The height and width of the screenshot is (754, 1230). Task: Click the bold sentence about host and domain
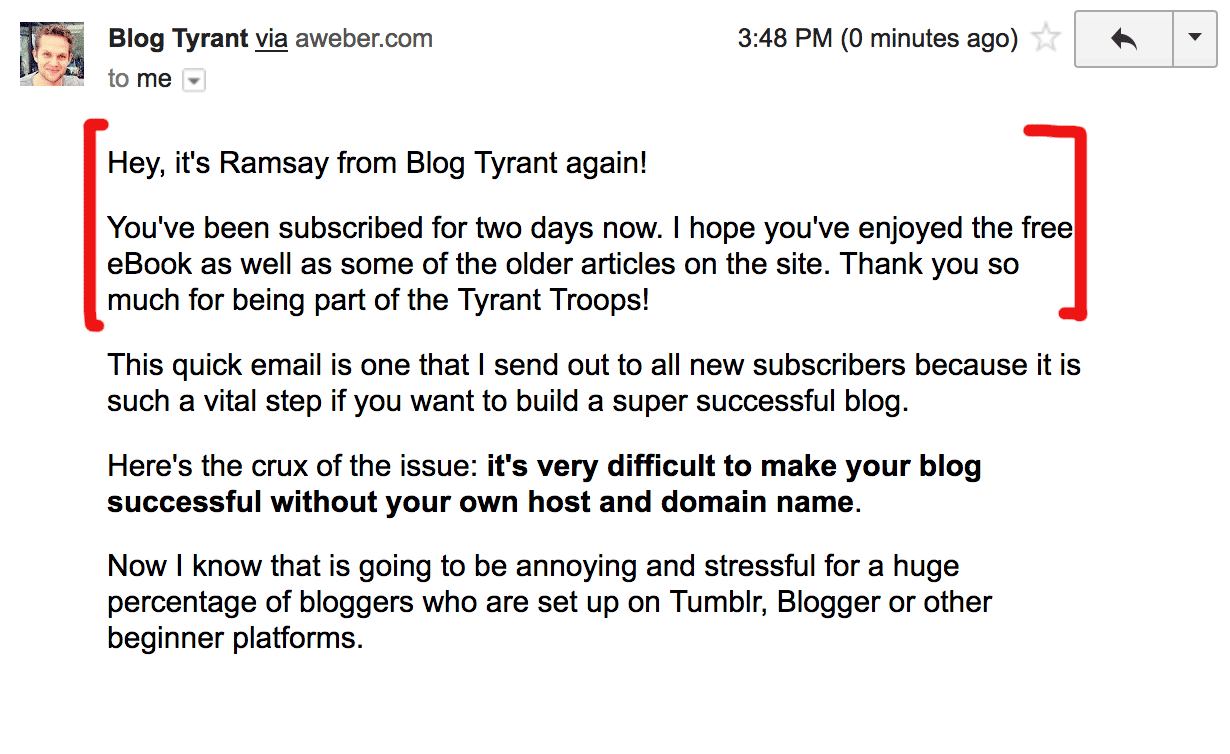[544, 484]
